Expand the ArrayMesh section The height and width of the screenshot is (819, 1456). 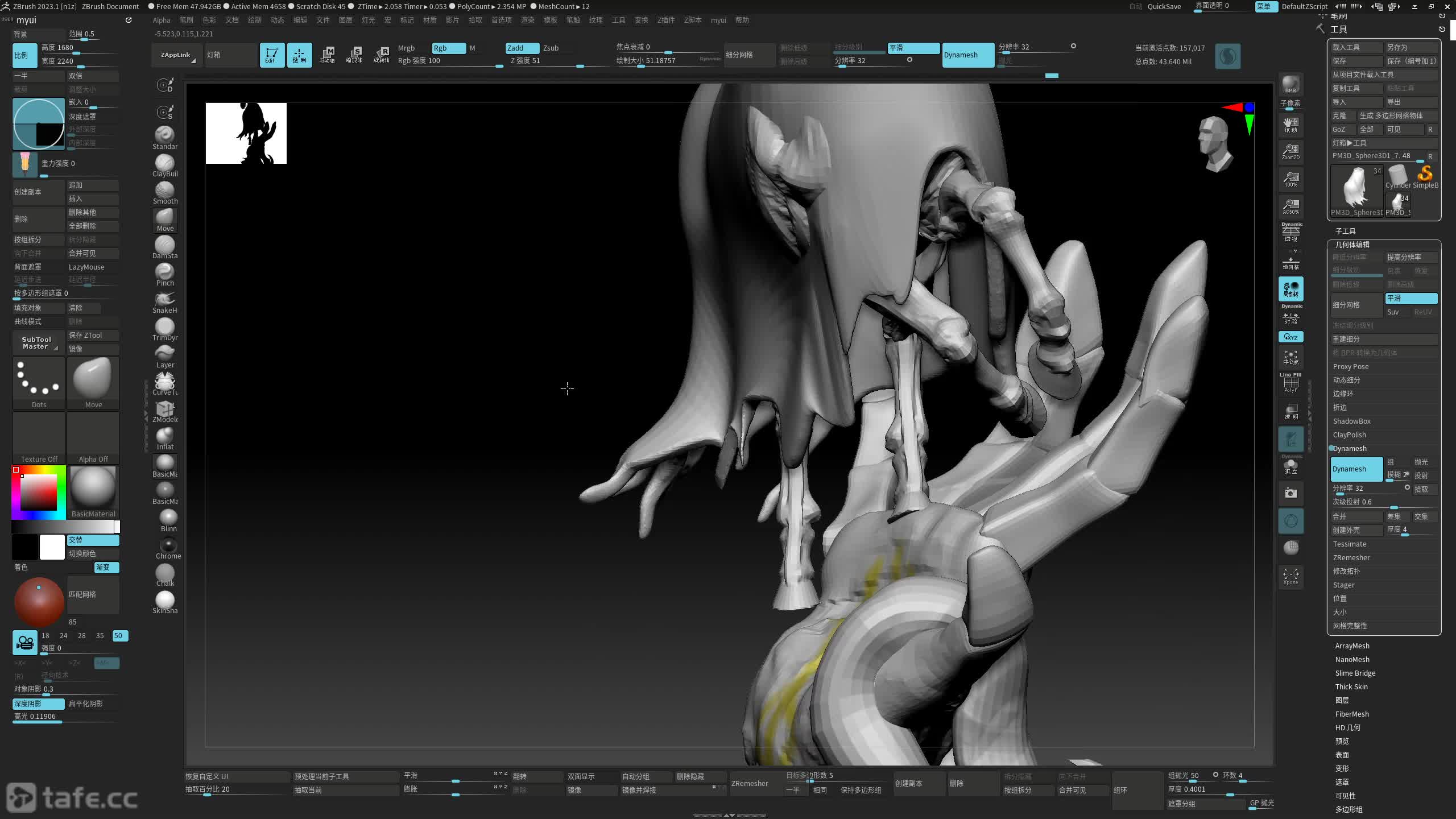pyautogui.click(x=1352, y=646)
